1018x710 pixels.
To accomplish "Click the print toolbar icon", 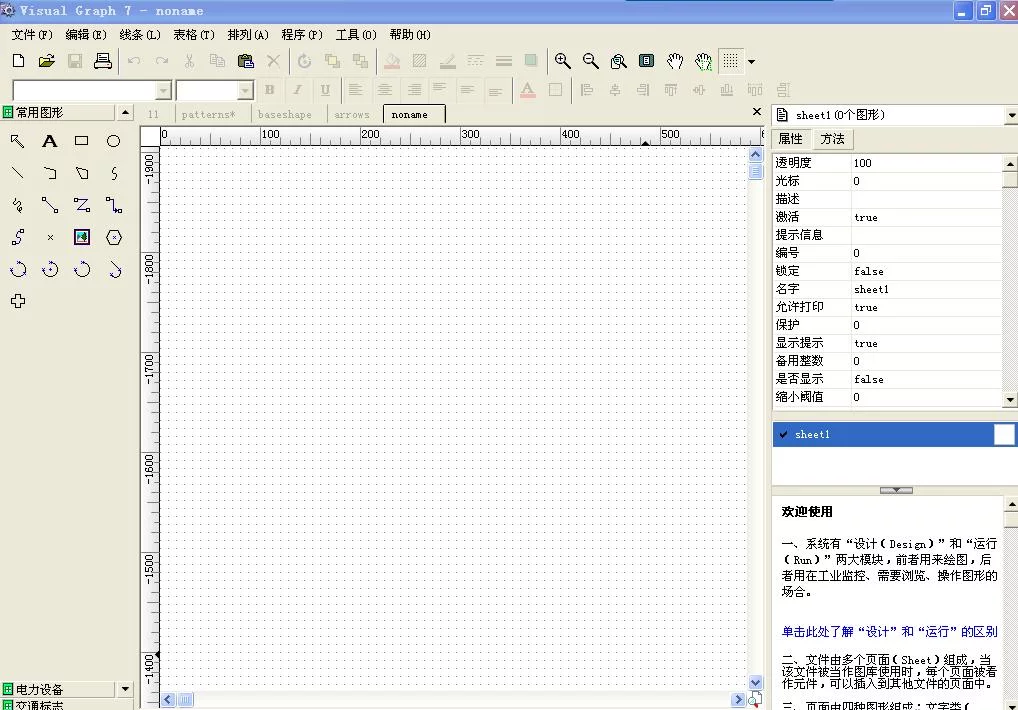I will (103, 61).
